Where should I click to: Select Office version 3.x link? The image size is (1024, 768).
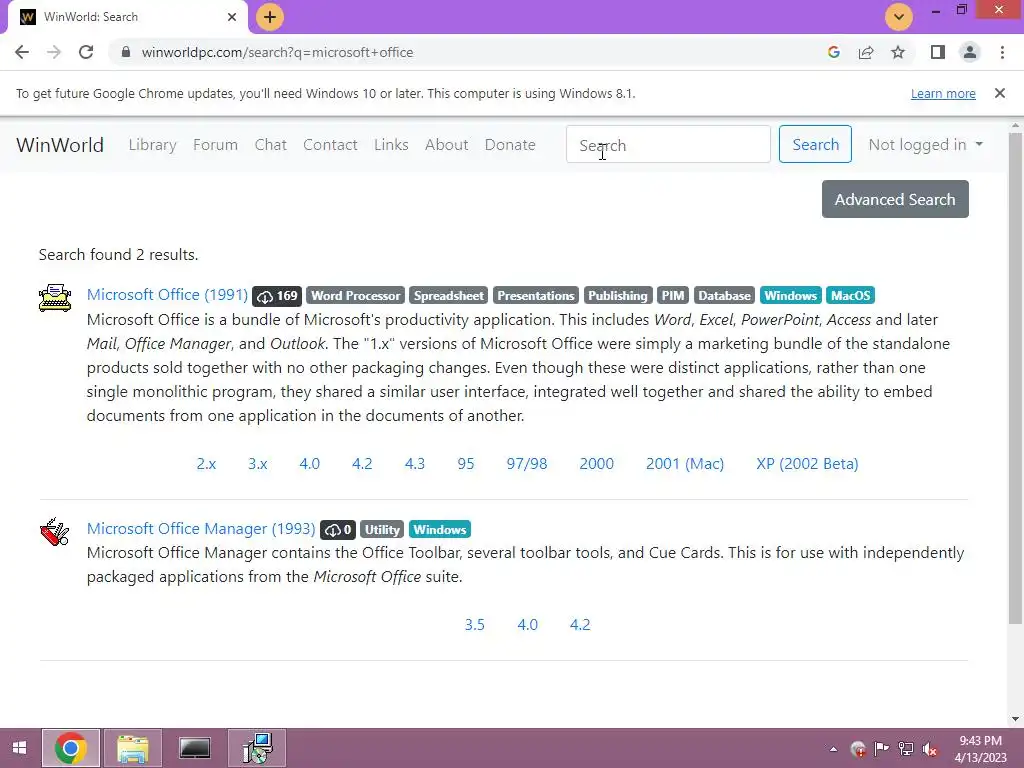[x=258, y=464]
